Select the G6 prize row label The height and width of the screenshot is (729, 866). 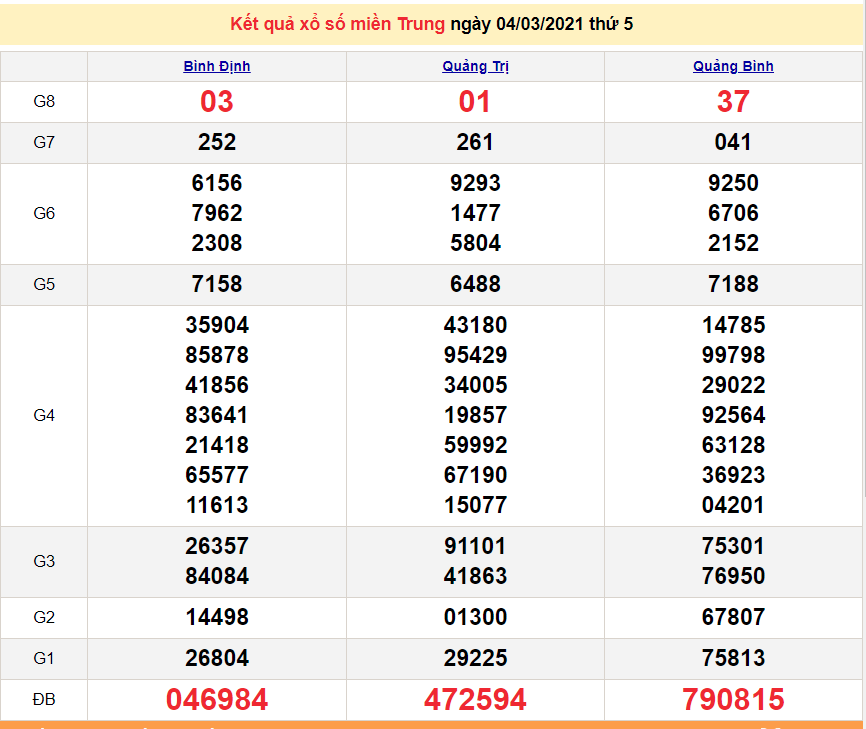tap(44, 212)
